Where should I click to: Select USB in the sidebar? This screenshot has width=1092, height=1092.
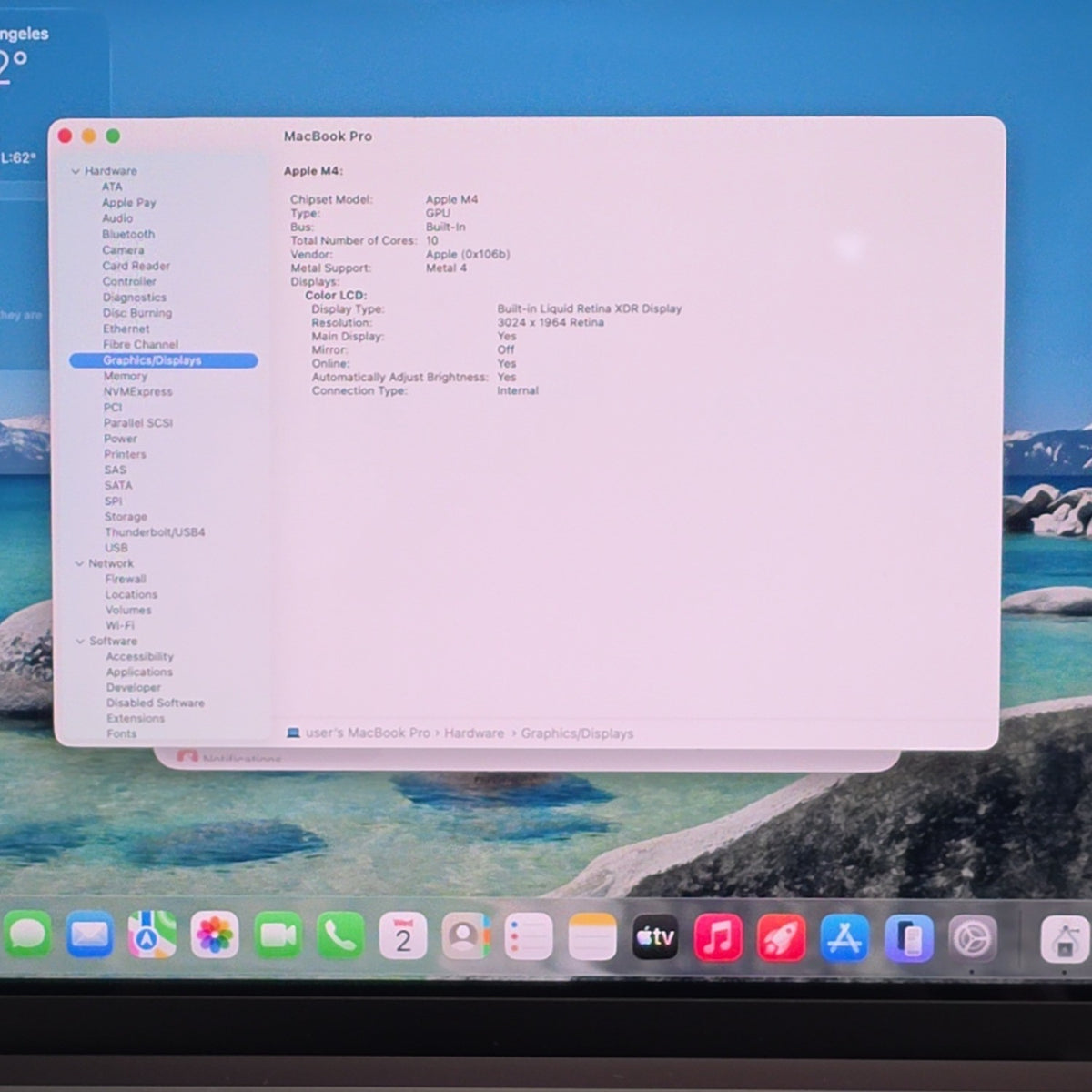pyautogui.click(x=116, y=548)
